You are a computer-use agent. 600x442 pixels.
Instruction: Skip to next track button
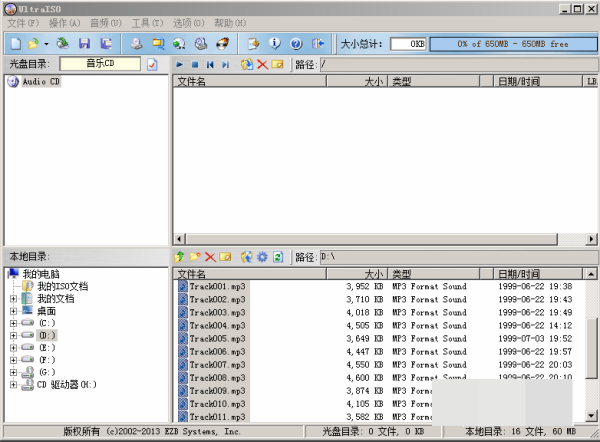[x=225, y=64]
